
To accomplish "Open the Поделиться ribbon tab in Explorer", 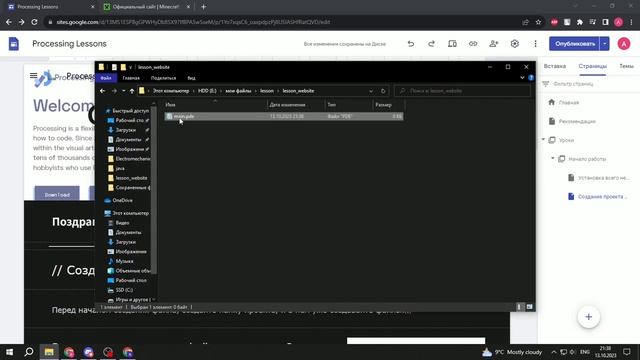I will coord(163,78).
